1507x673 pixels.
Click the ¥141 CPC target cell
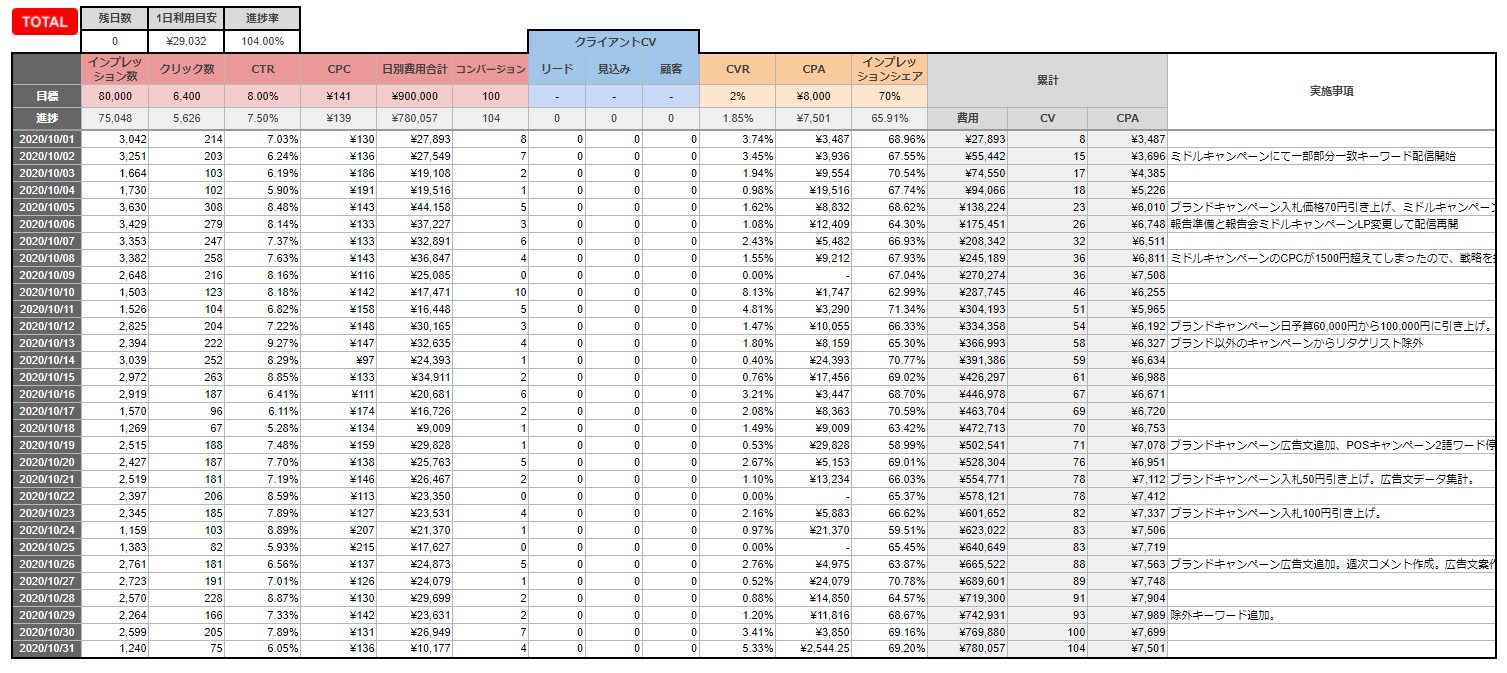(339, 96)
